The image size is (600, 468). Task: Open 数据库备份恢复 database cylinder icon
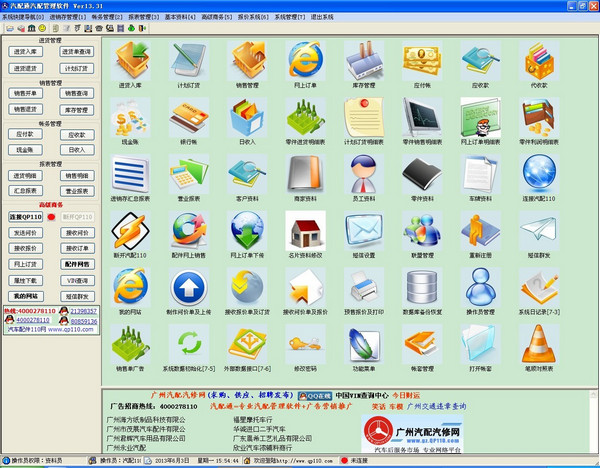pyautogui.click(x=422, y=287)
